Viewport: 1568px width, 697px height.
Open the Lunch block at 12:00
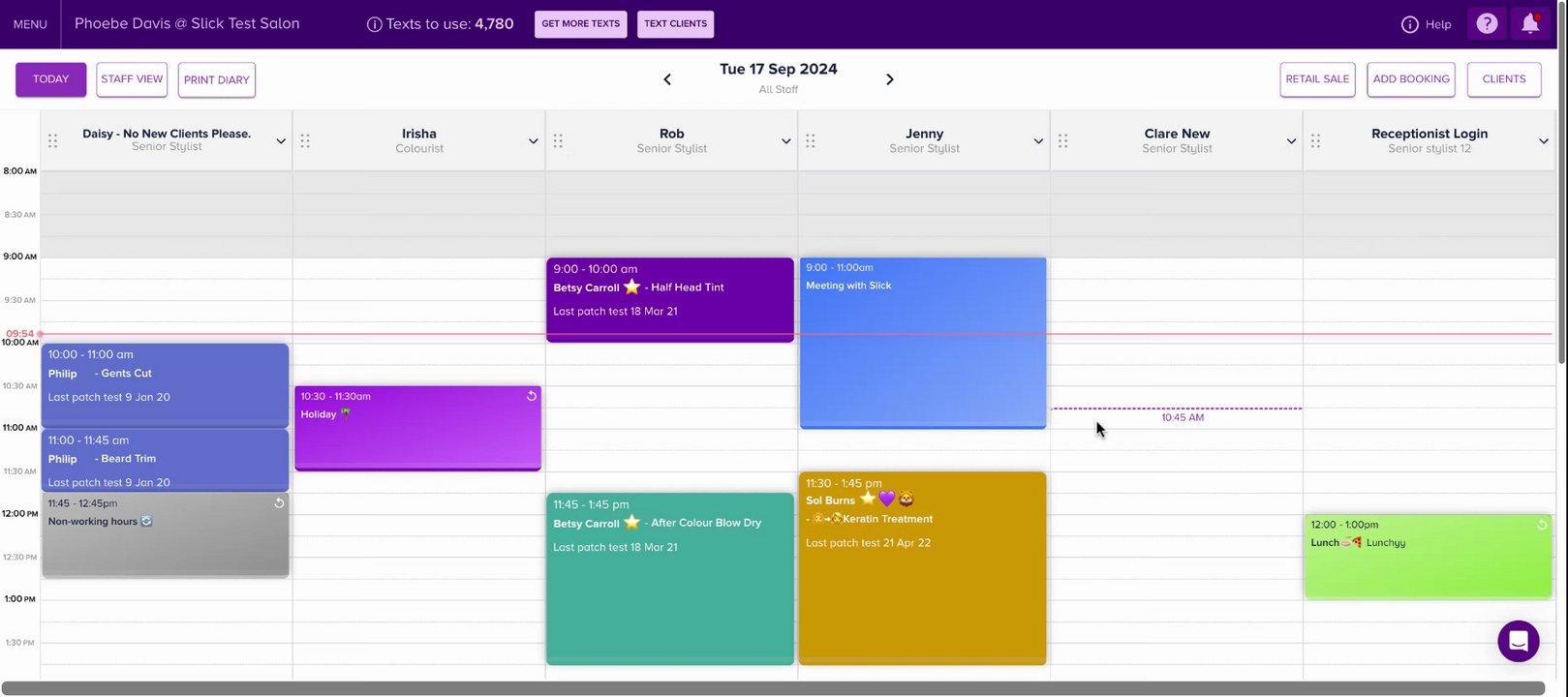click(1429, 557)
